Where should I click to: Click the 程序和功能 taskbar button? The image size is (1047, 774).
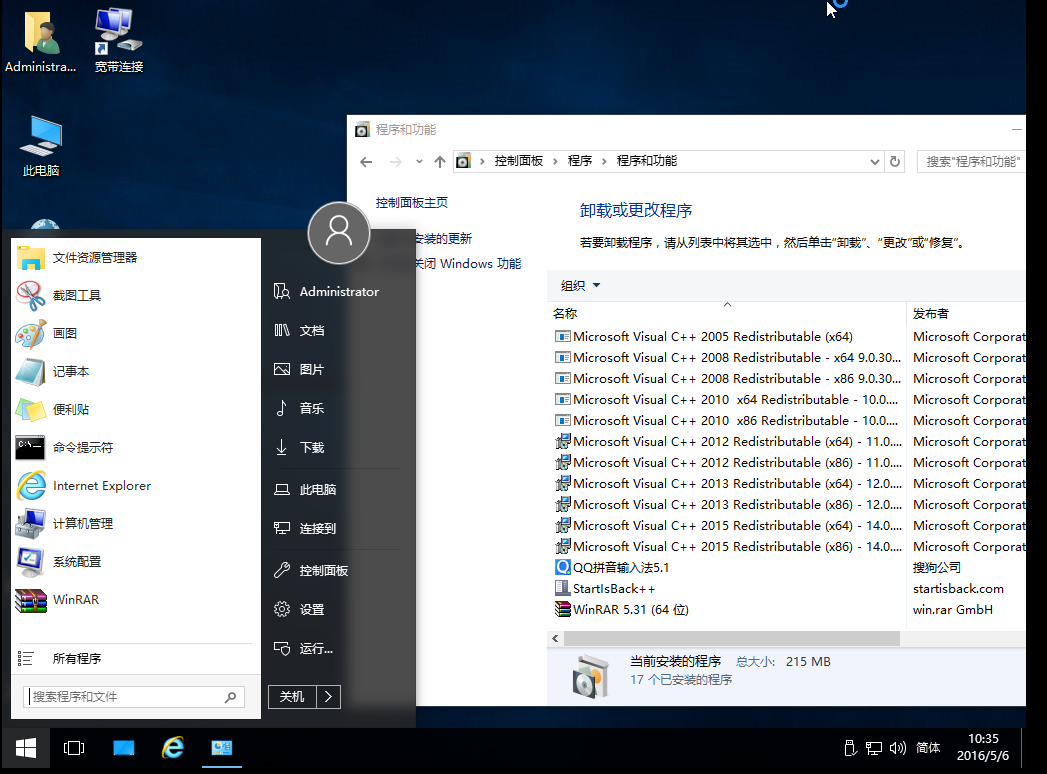pos(222,748)
